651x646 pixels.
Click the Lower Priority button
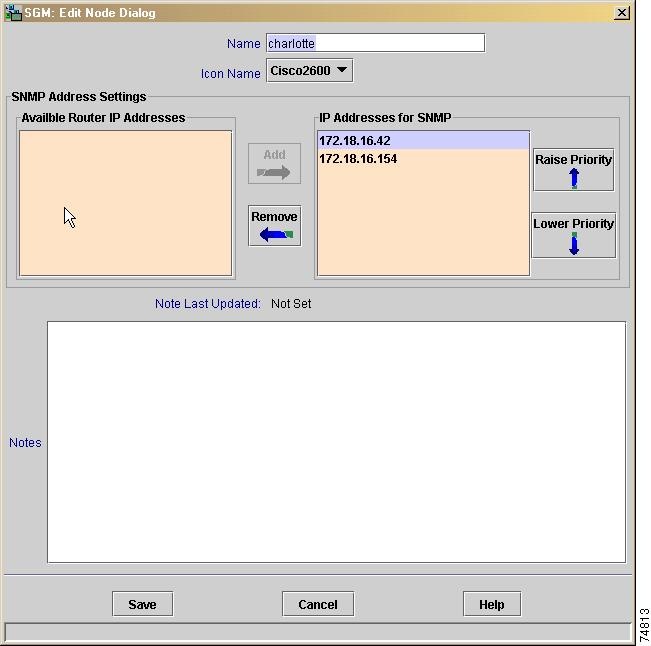[x=573, y=235]
